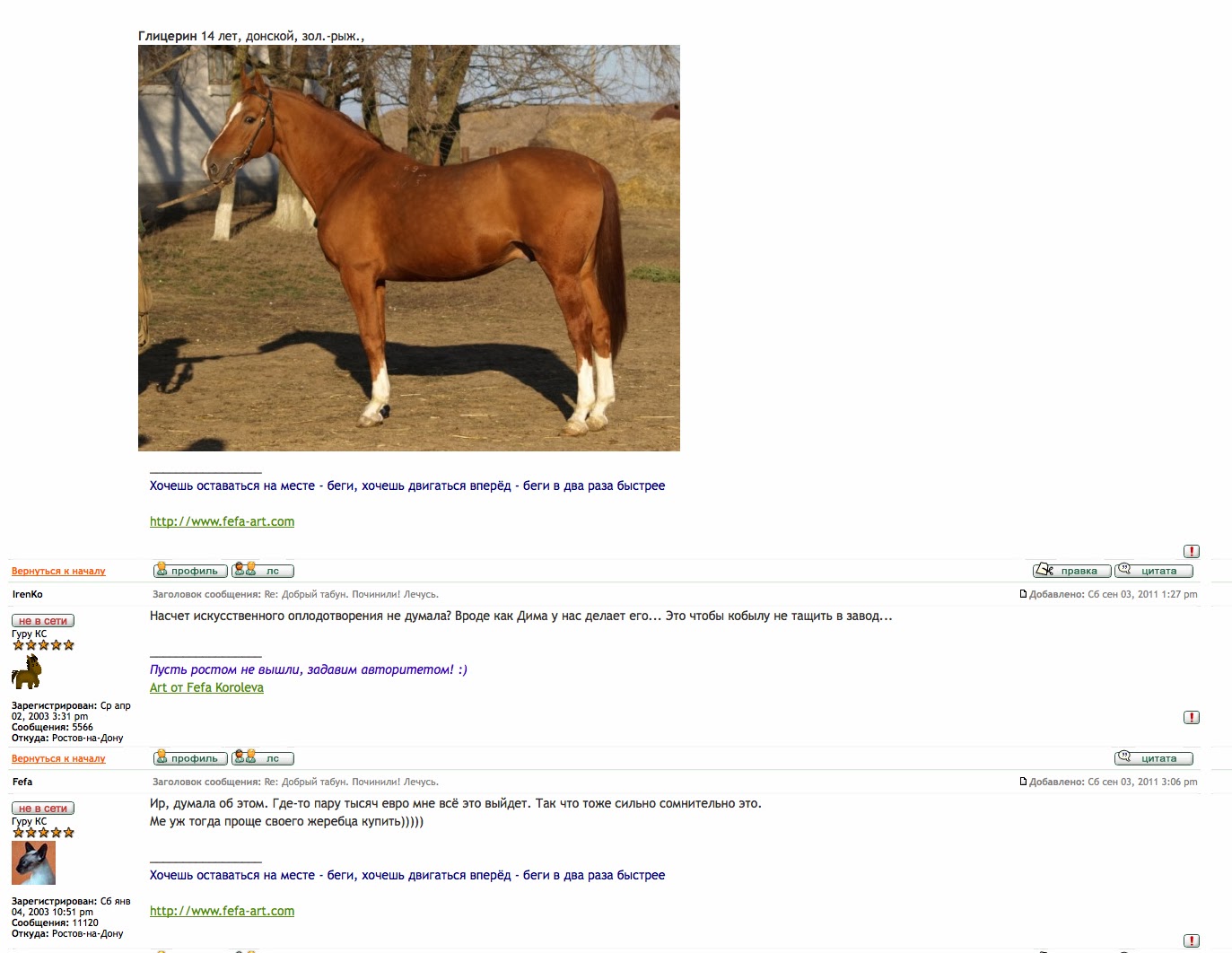Screen dimensions: 1232x953
Task: Open the fefa-art.com link in Fefa's last post
Action: [222, 911]
